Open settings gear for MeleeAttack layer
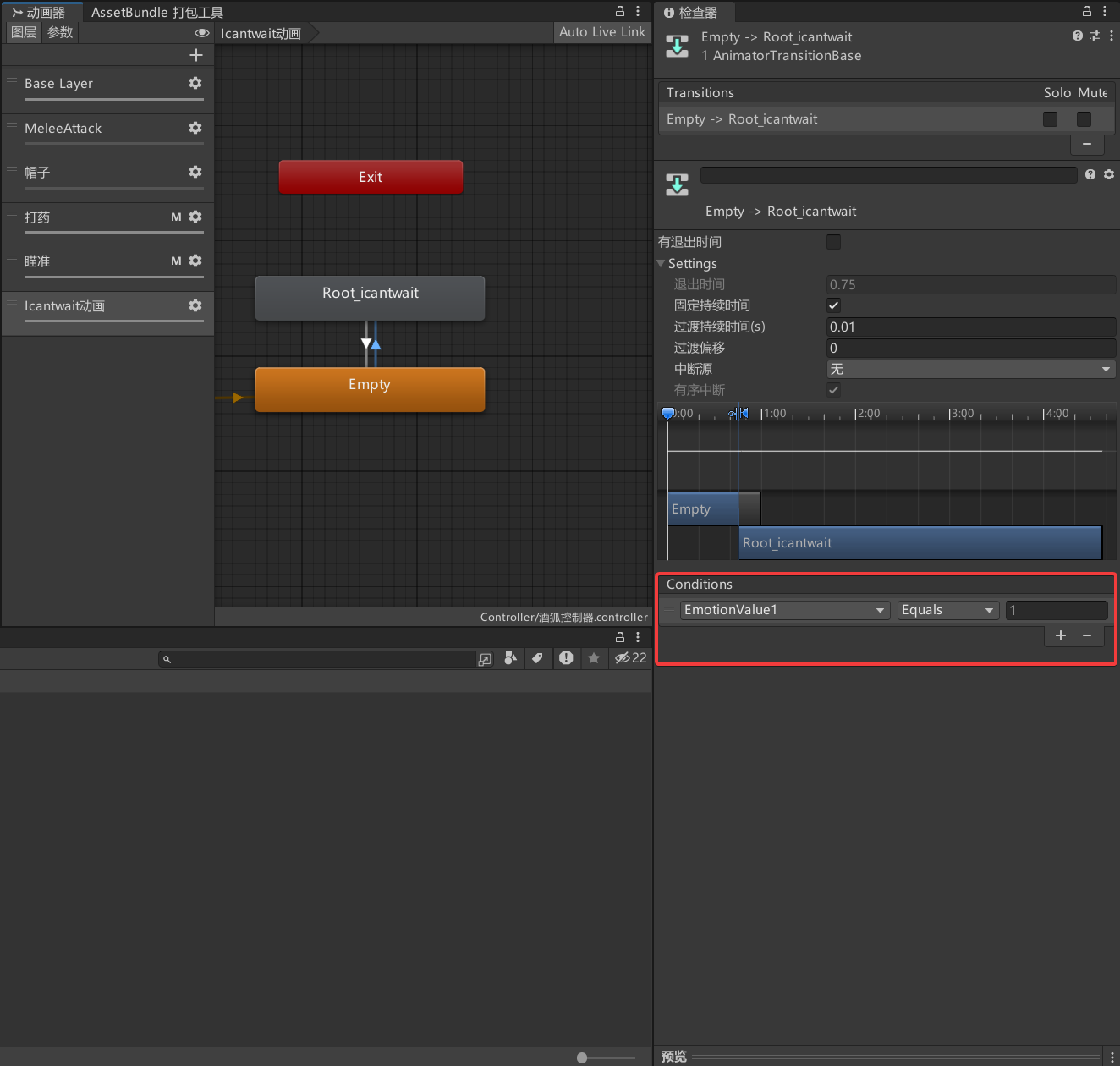 pos(195,128)
